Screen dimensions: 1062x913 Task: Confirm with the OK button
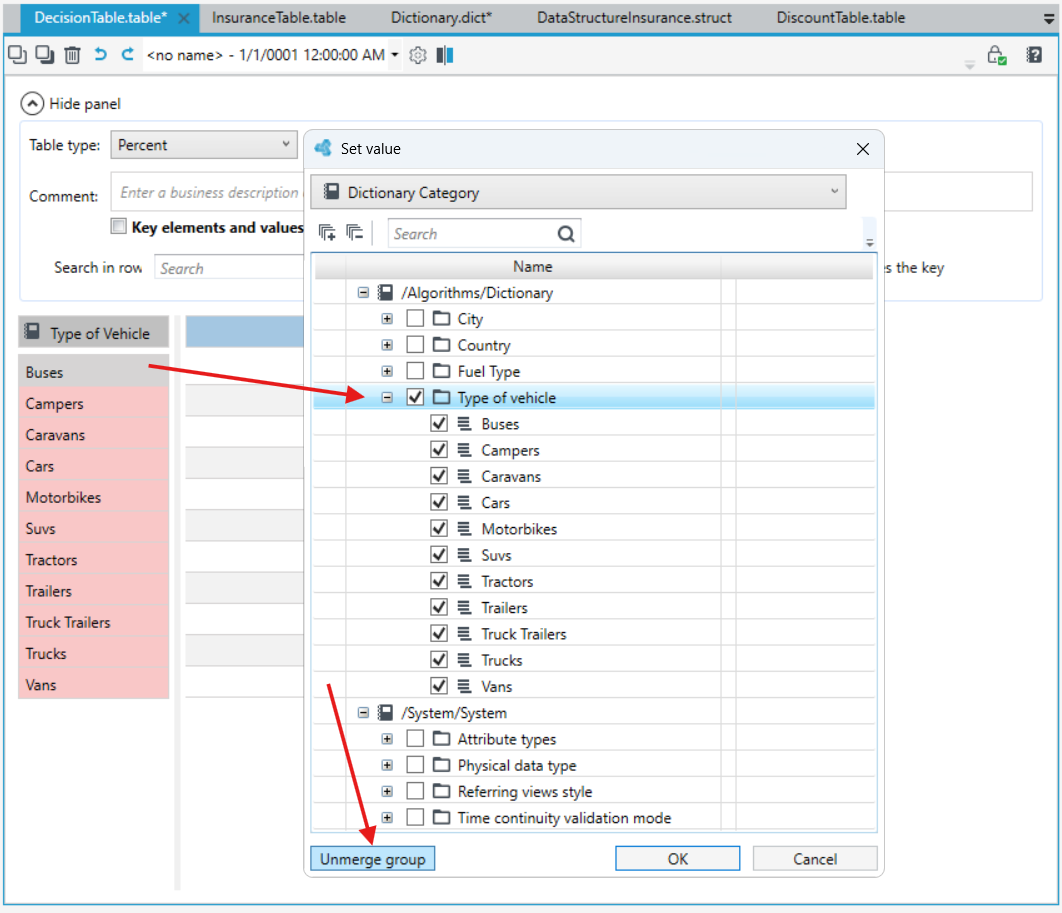pyautogui.click(x=677, y=859)
